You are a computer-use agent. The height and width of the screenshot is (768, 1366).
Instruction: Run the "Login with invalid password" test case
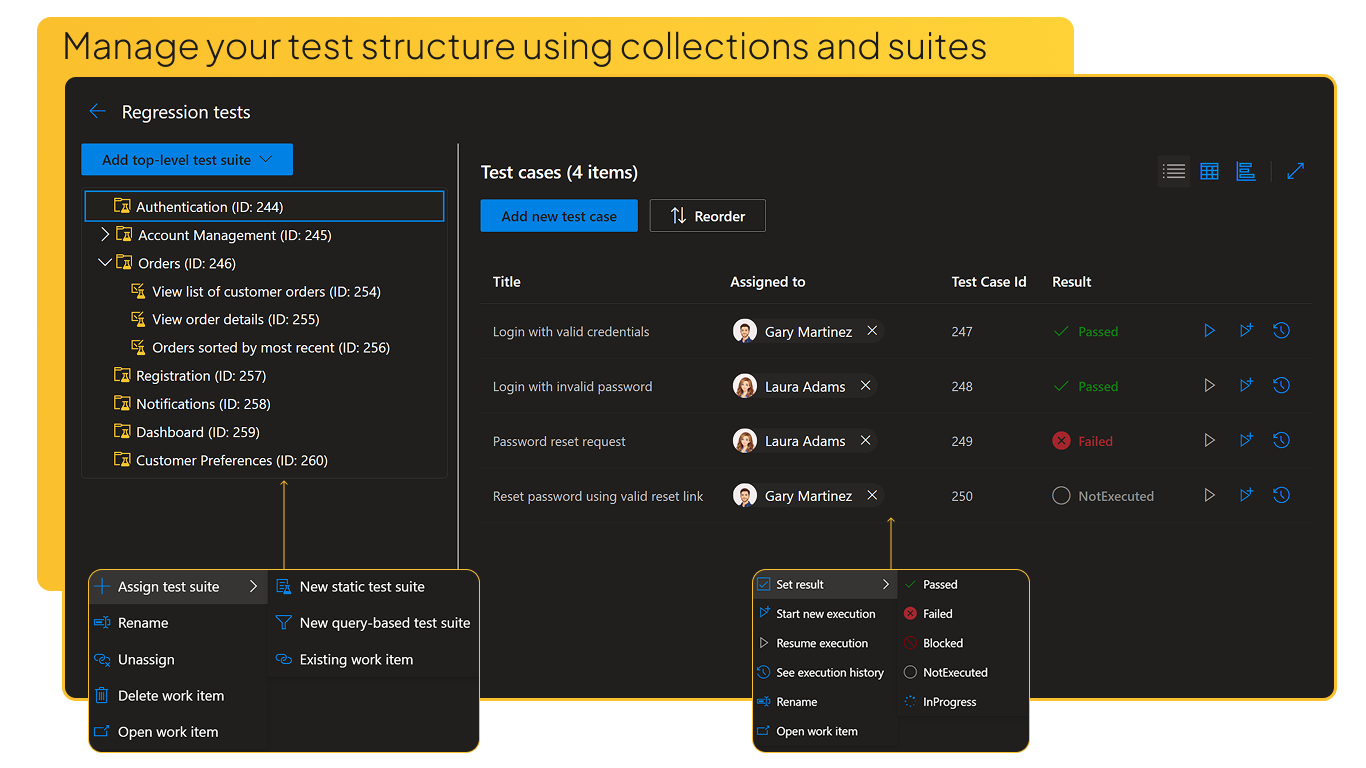point(1209,385)
